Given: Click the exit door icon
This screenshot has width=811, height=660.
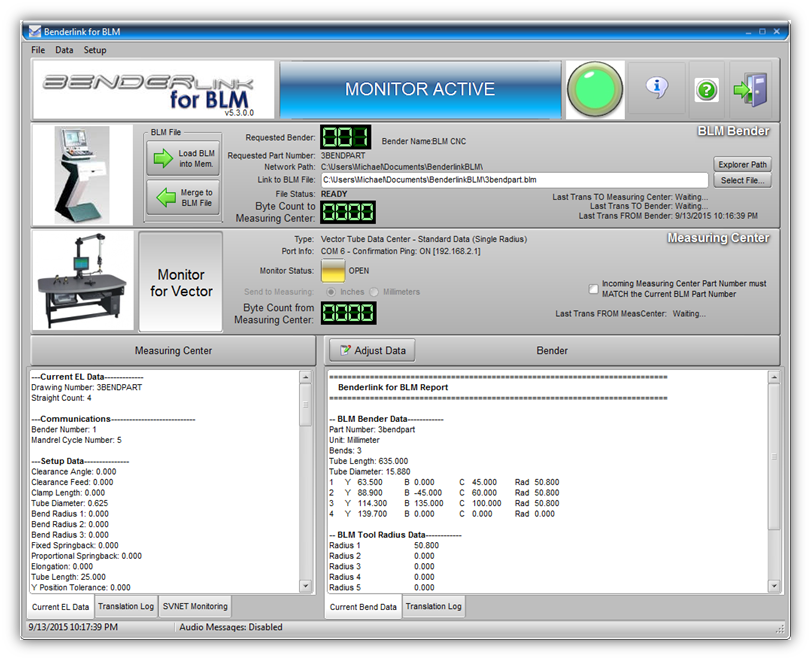Looking at the screenshot, I should [x=748, y=89].
